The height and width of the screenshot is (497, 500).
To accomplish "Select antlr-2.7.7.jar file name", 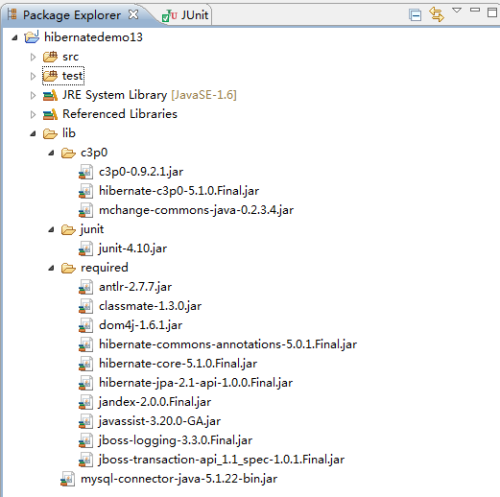I will [x=135, y=287].
